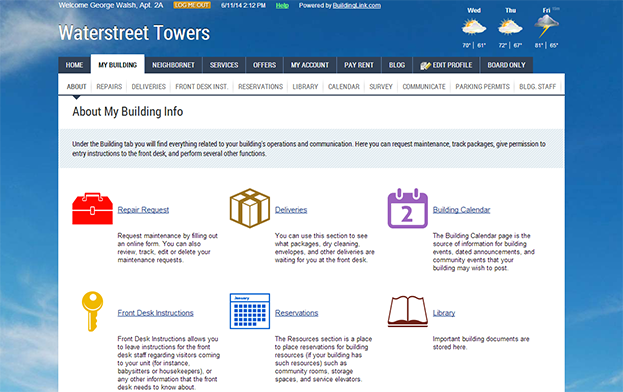Follow the BuildingLink.com link
The height and width of the screenshot is (392, 623).
pos(357,6)
